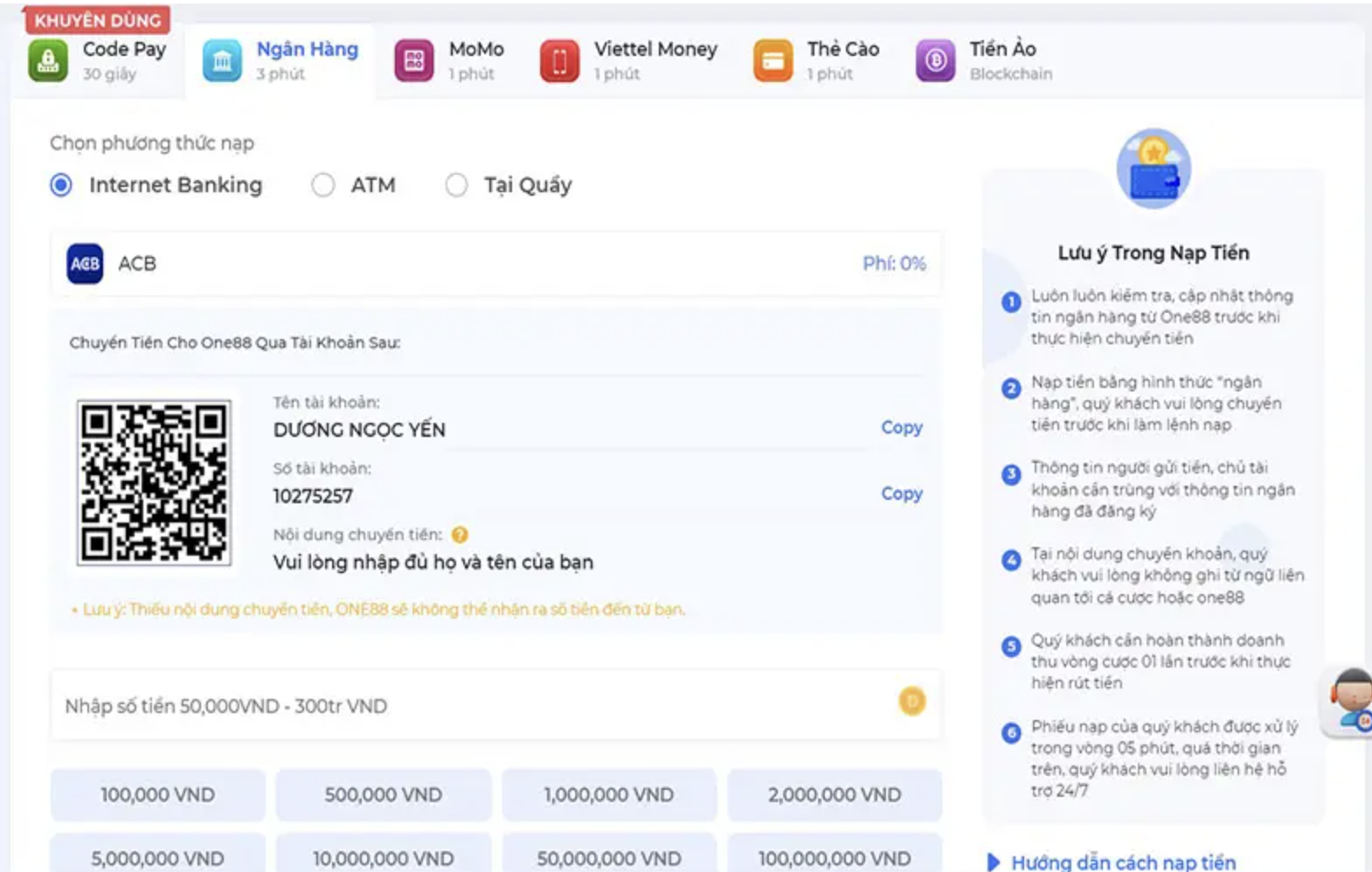This screenshot has width=1372, height=872.
Task: Click the Vui lòng nhập đủ họ và tên text
Action: [433, 562]
